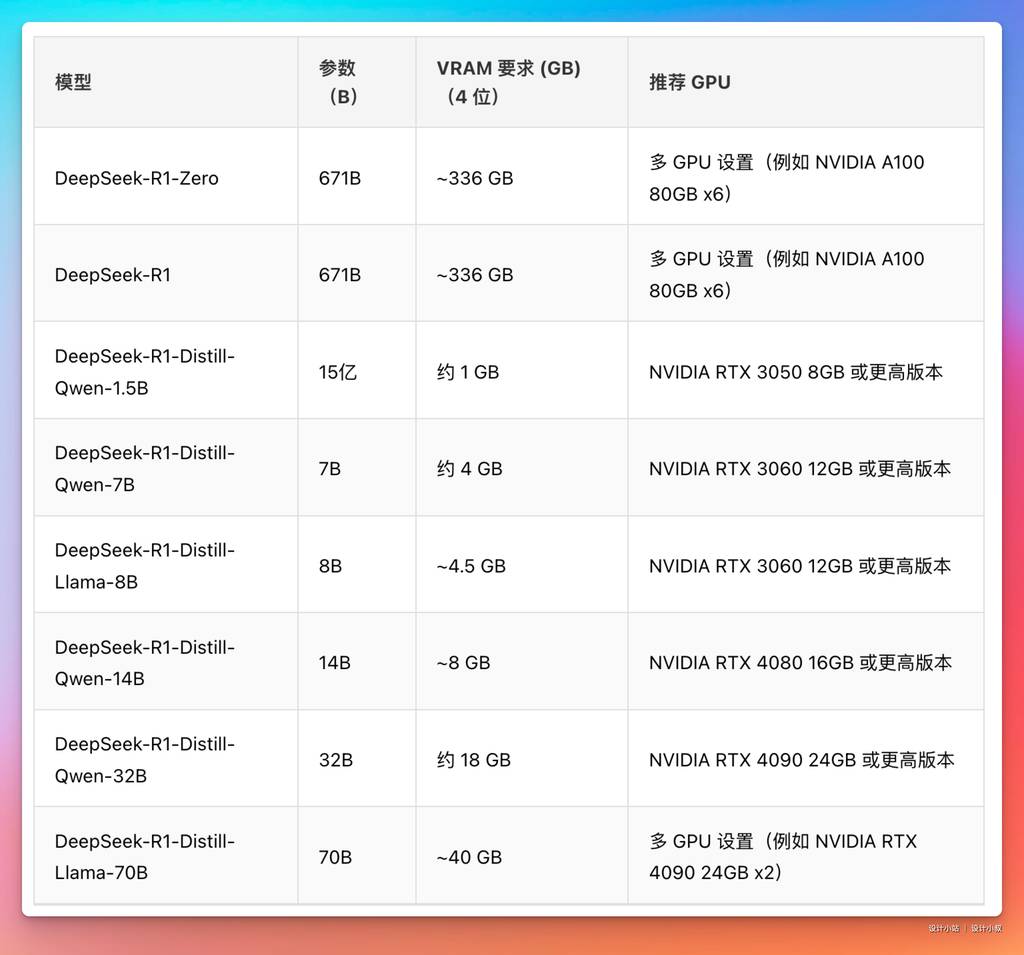Click the 参数 (B) column header
1024x955 pixels.
coord(338,82)
